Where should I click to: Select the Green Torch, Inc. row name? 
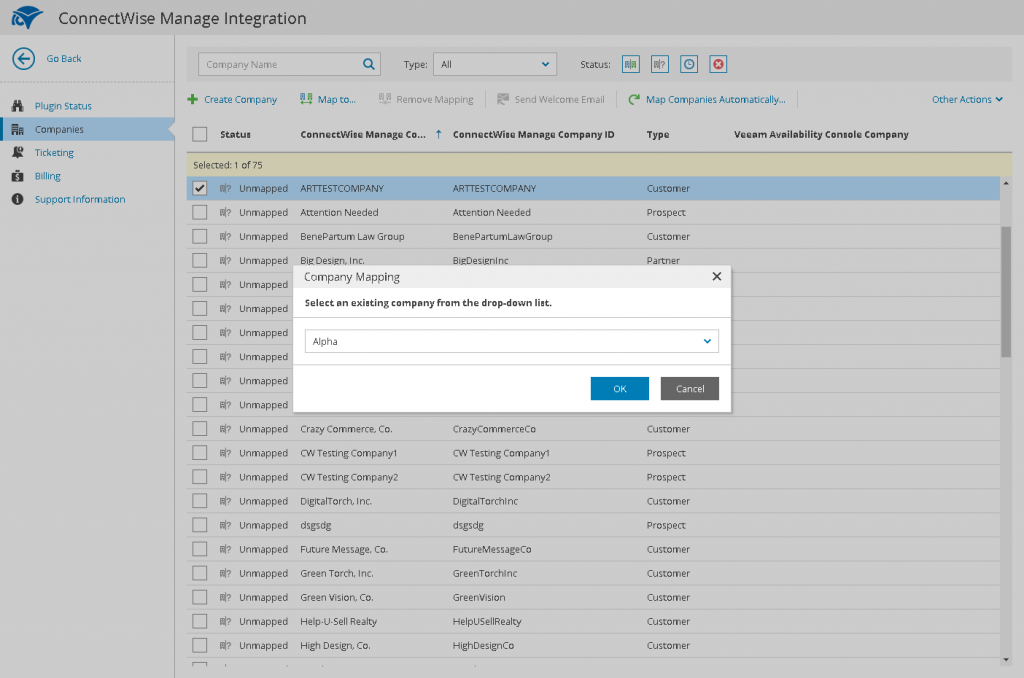click(x=336, y=573)
